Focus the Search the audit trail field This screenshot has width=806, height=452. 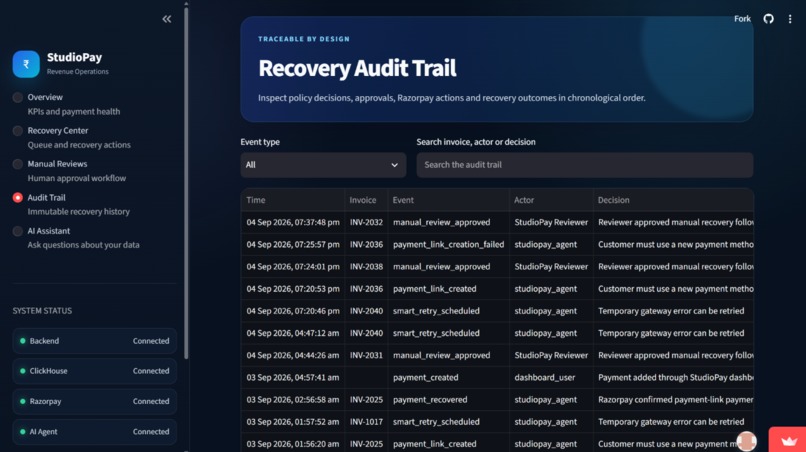coord(585,165)
